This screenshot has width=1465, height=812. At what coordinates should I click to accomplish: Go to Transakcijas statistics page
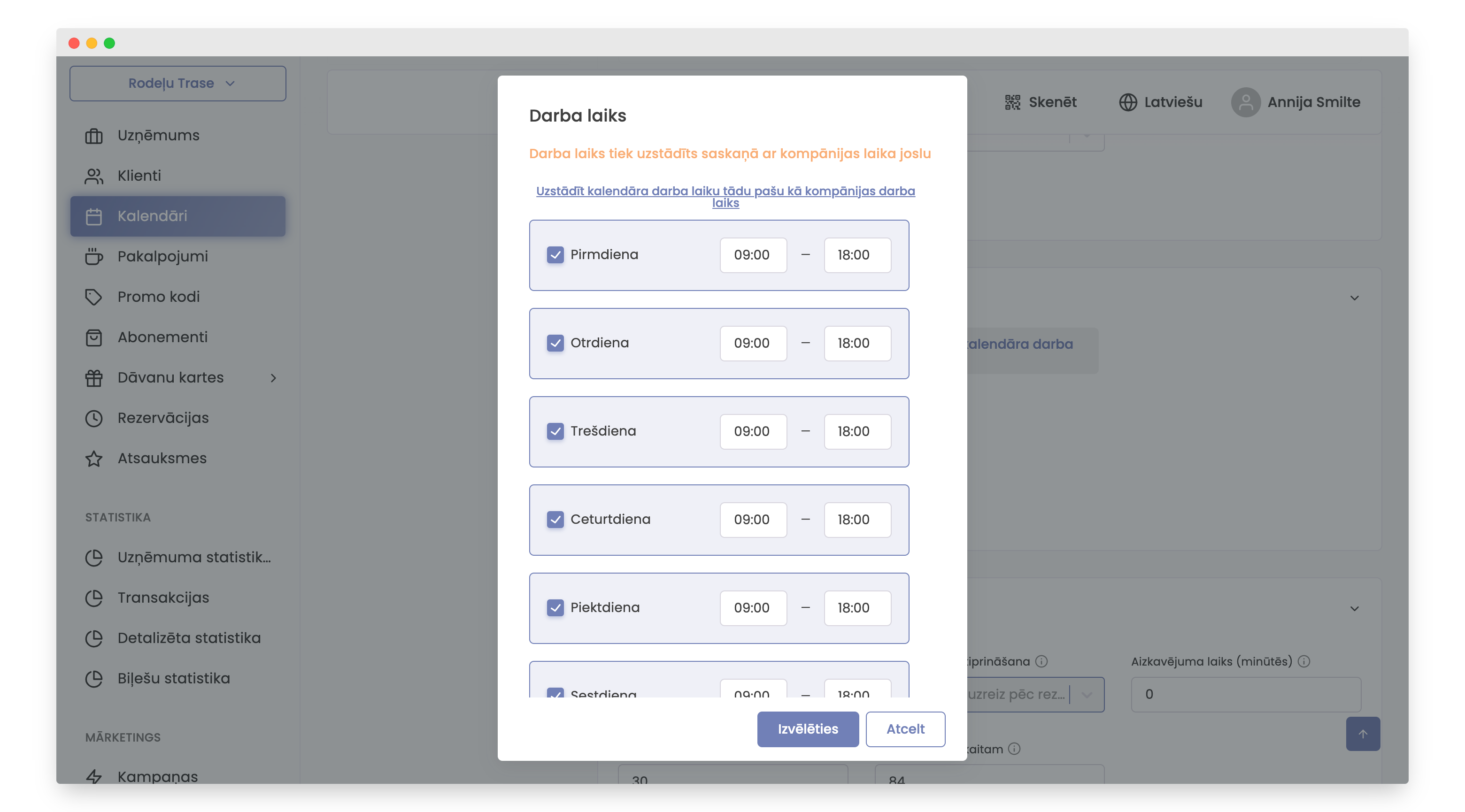(x=162, y=598)
